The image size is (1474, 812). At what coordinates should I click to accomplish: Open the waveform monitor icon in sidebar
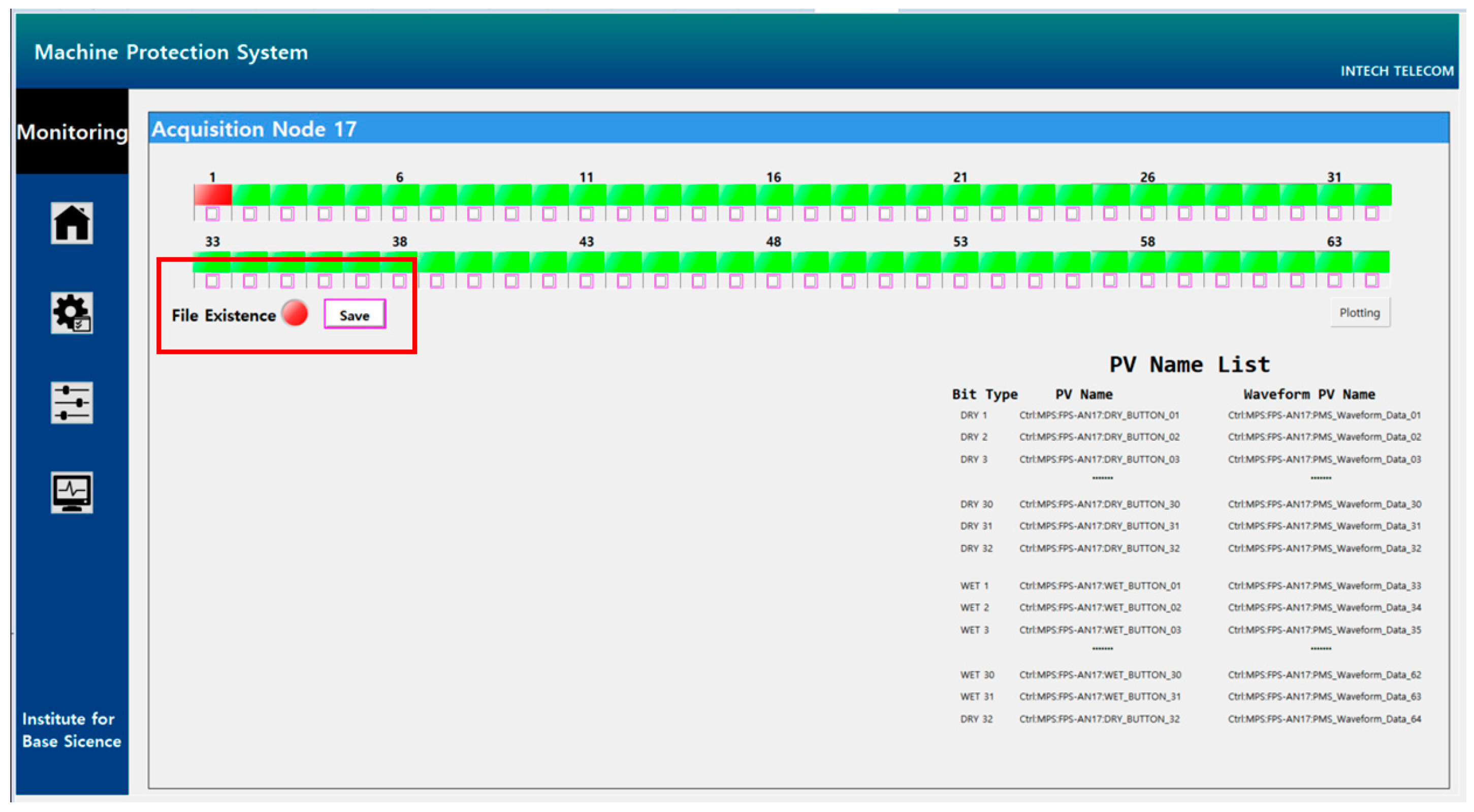point(72,493)
